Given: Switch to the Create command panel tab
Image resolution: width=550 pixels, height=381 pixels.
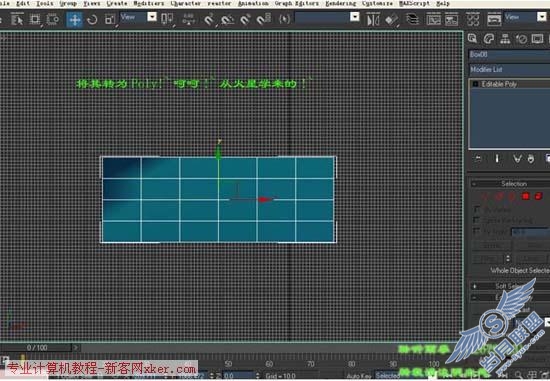Looking at the screenshot, I should pyautogui.click(x=472, y=39).
